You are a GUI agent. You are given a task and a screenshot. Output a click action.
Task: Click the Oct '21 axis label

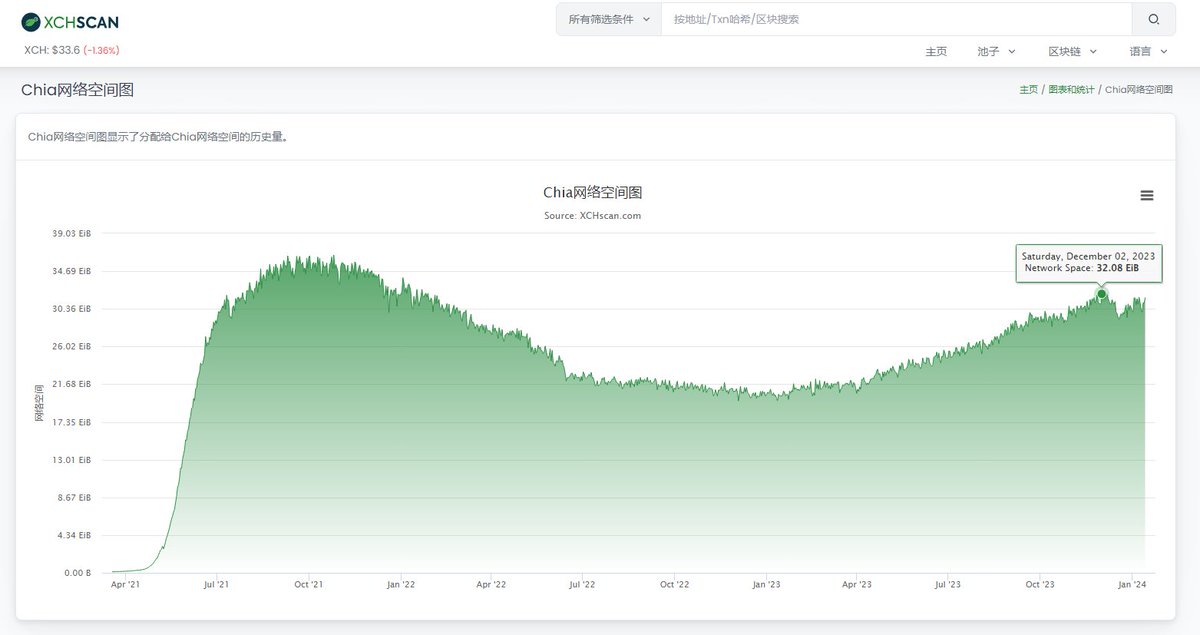[309, 585]
